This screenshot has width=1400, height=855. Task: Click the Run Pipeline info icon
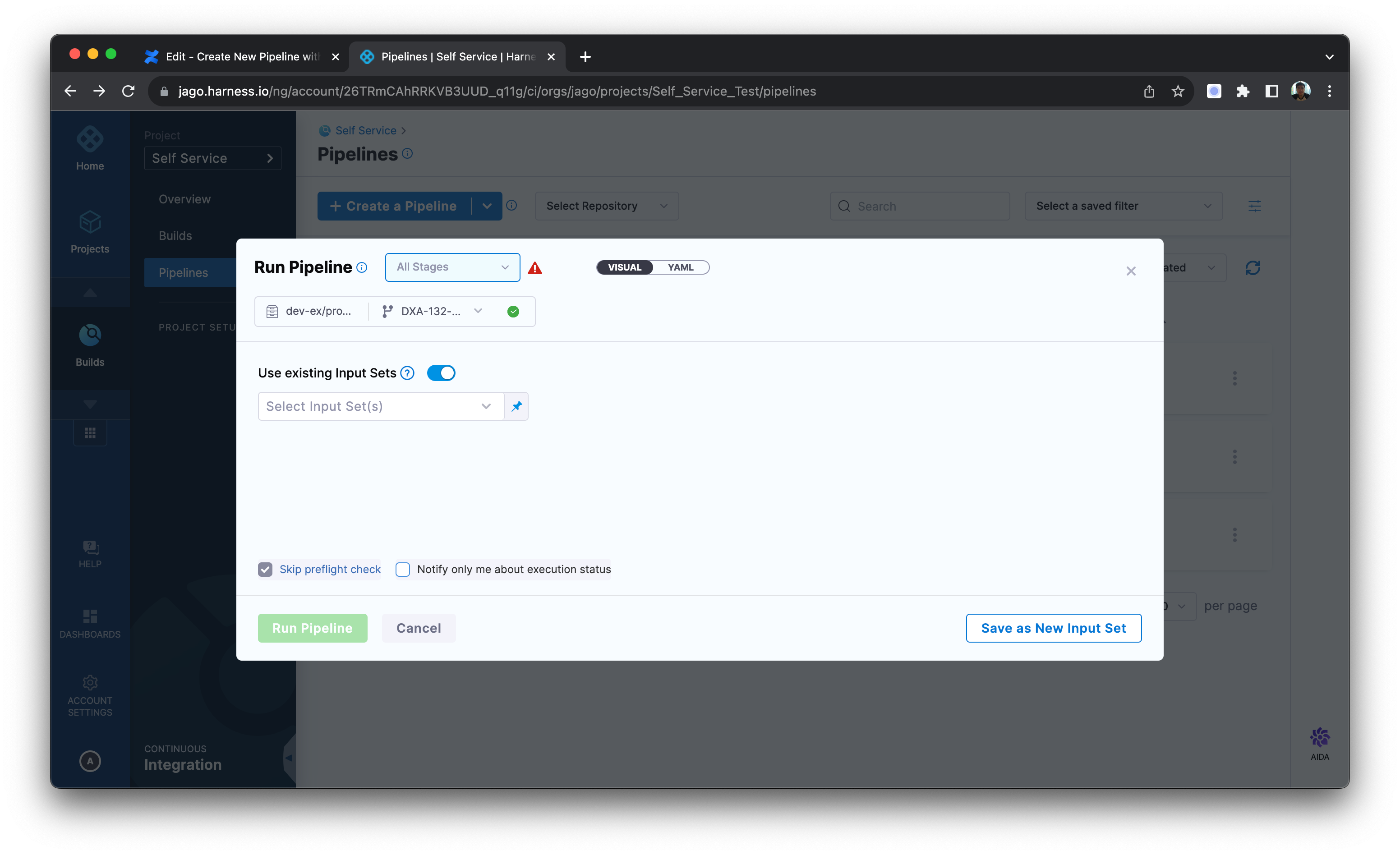click(362, 267)
